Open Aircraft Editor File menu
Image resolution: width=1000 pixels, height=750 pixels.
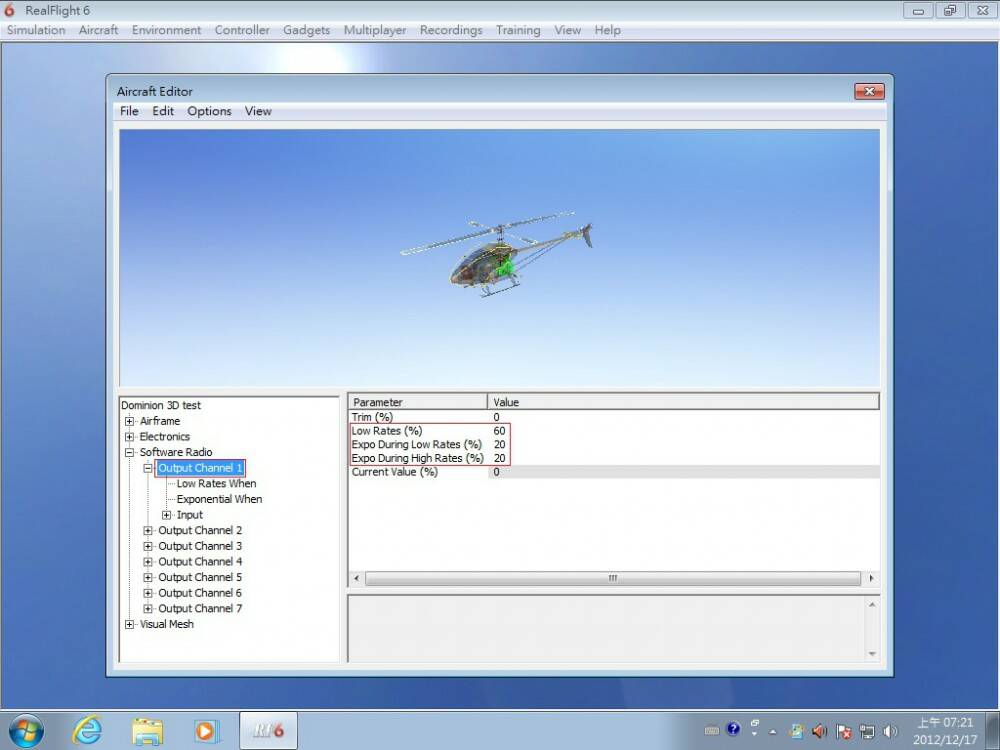coord(129,111)
